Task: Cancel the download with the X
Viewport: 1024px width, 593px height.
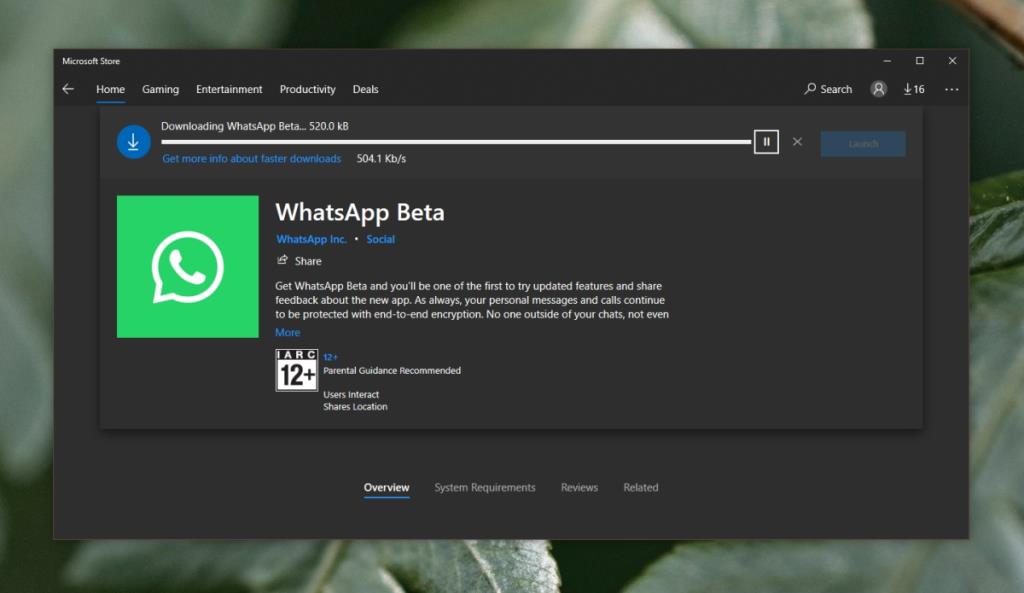Action: point(797,142)
